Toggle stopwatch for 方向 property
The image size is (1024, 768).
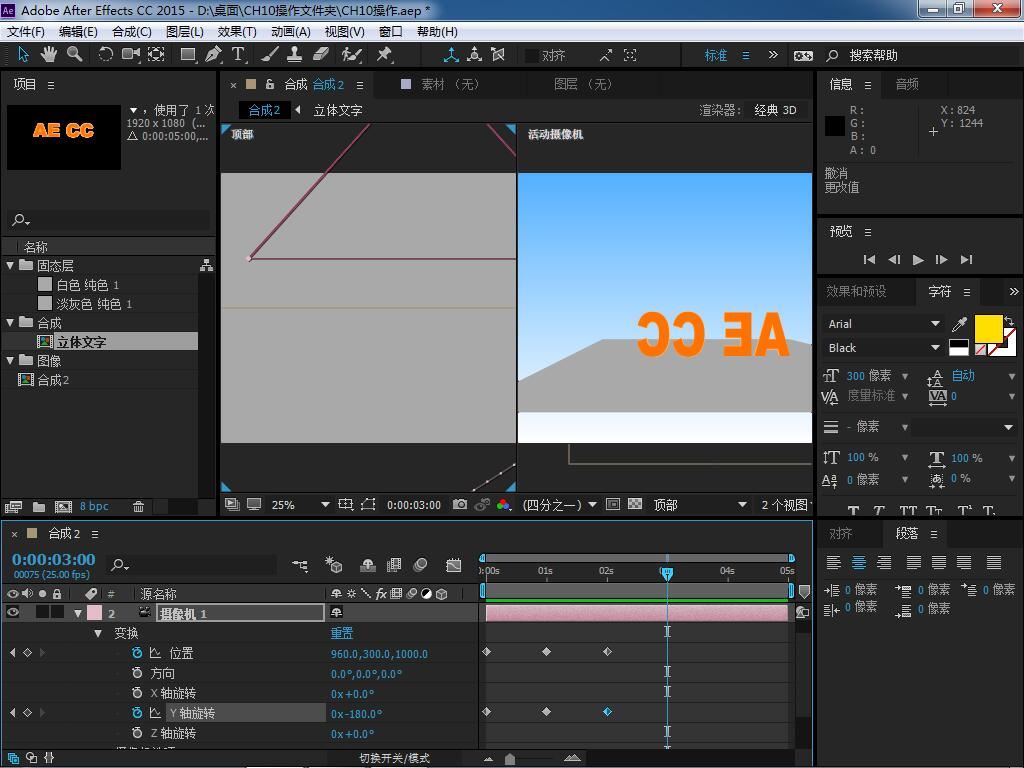[x=136, y=673]
